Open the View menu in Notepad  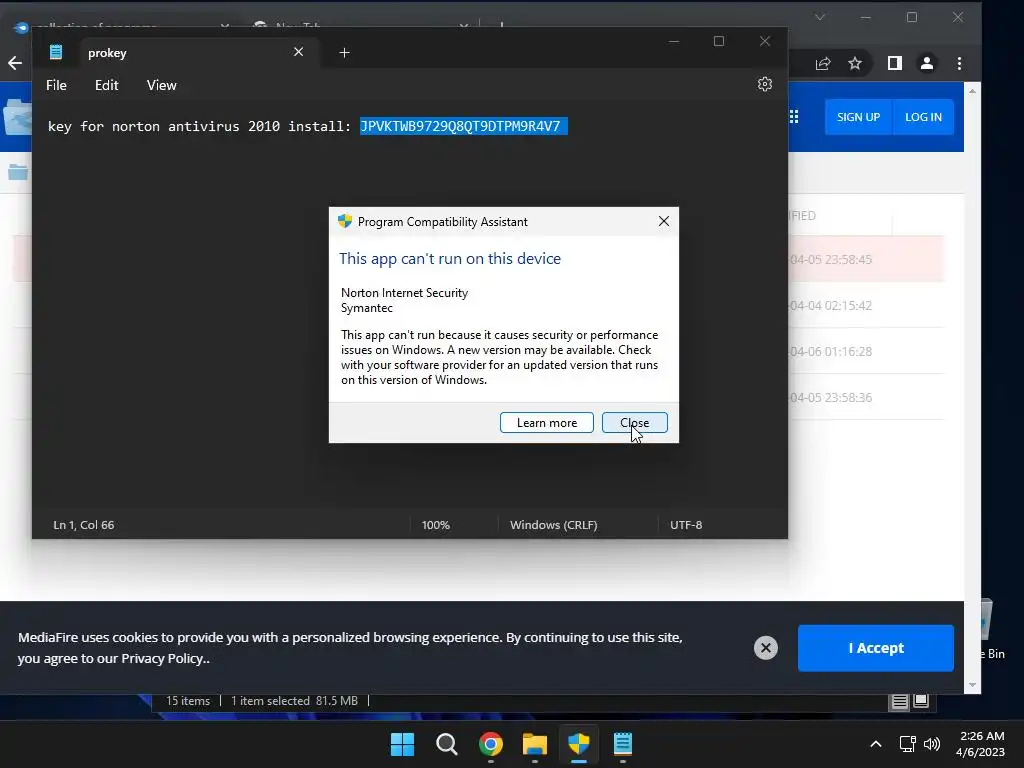tap(161, 86)
